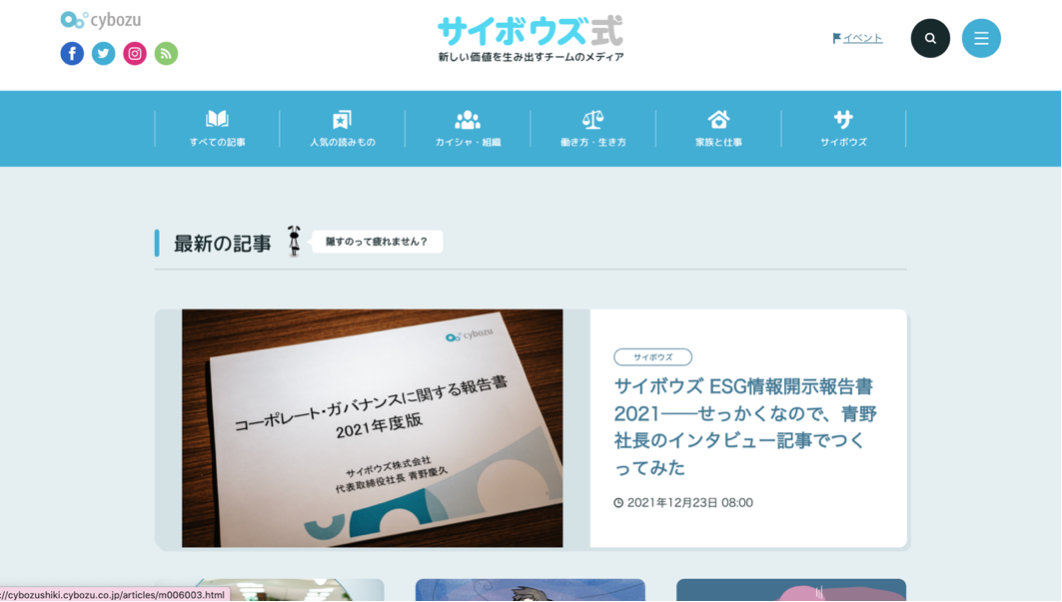Open the Twitter social icon

point(104,54)
